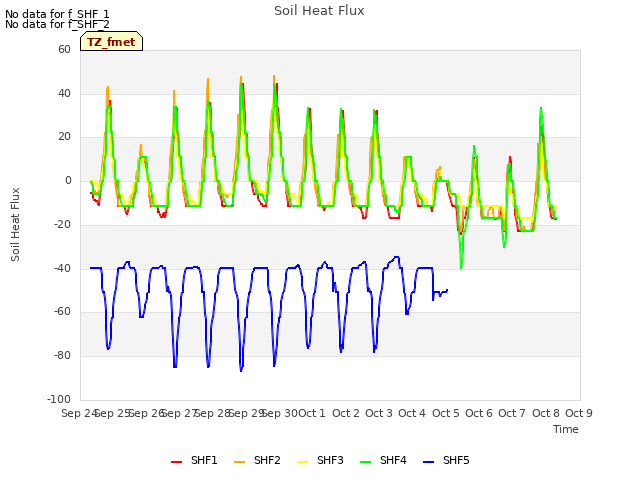The width and height of the screenshot is (640, 480).
Task: Click the Soil Heat Flux chart title
Action: coord(319,11)
